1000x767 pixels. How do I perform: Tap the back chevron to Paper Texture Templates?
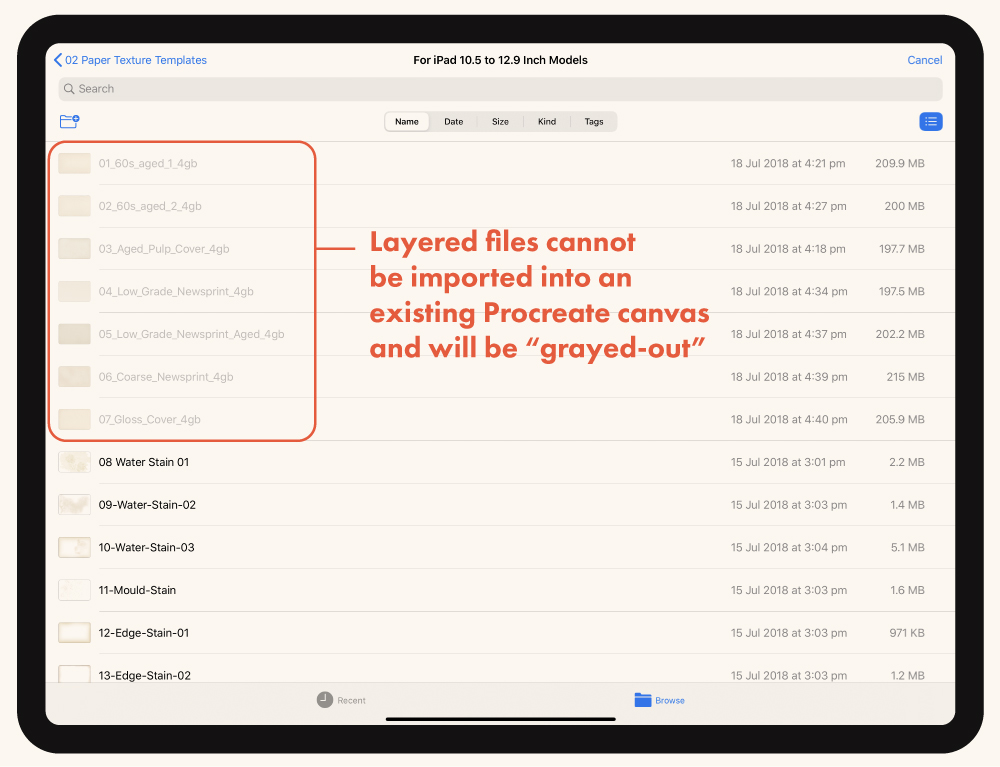click(58, 60)
